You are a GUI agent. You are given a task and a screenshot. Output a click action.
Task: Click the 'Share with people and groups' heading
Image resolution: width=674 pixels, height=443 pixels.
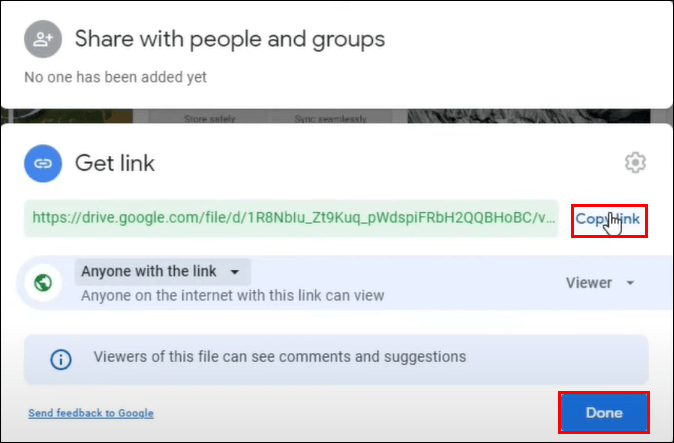coord(230,39)
